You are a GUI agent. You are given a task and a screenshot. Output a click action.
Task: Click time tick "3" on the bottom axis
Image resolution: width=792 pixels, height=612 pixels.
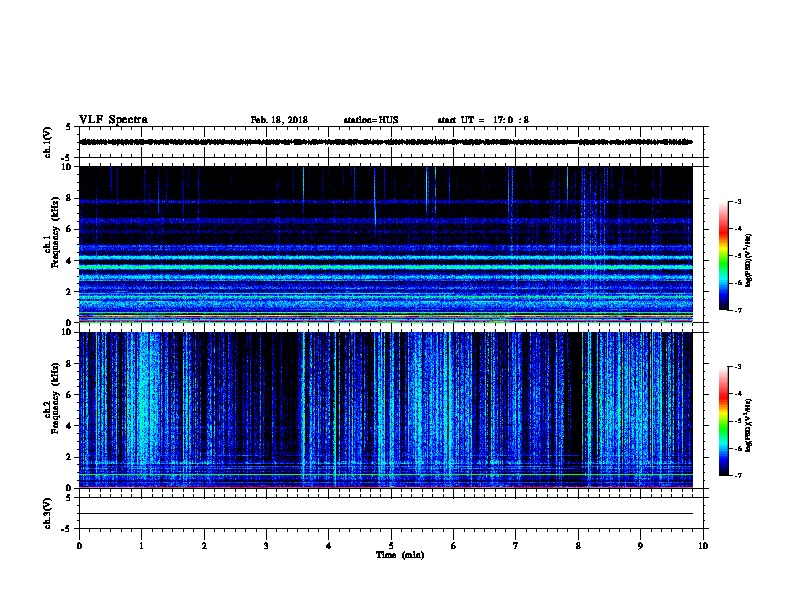(266, 546)
